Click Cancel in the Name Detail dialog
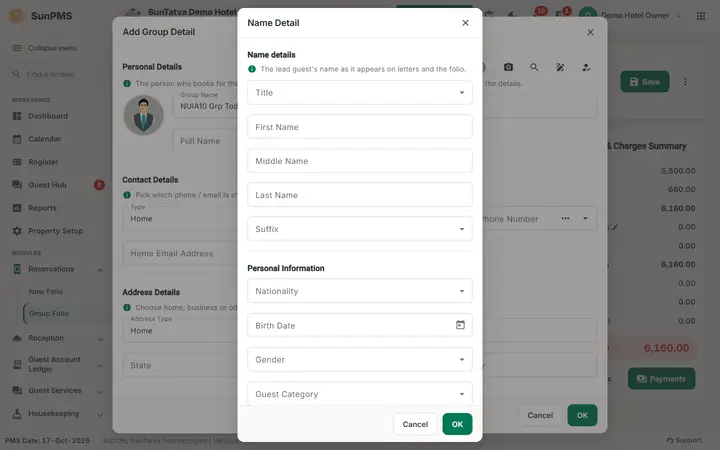 415,424
